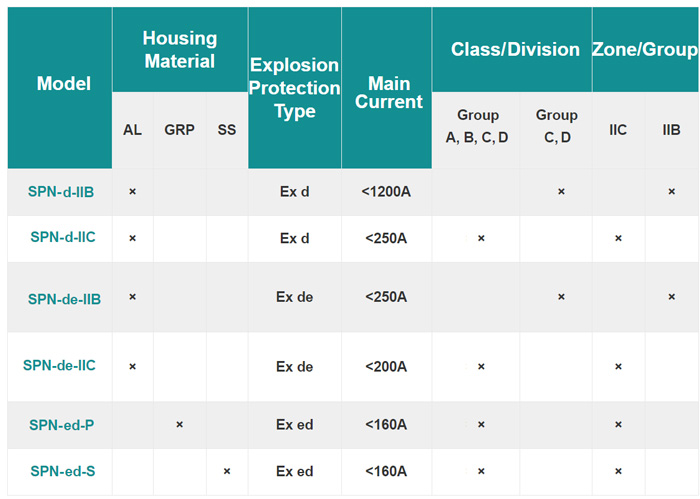Open the SPN-de-IIB model link
Viewport: 700px width, 499px height.
coord(64,298)
